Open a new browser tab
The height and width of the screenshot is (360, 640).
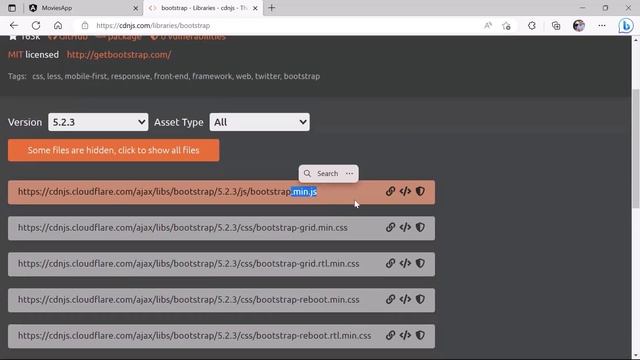click(271, 8)
